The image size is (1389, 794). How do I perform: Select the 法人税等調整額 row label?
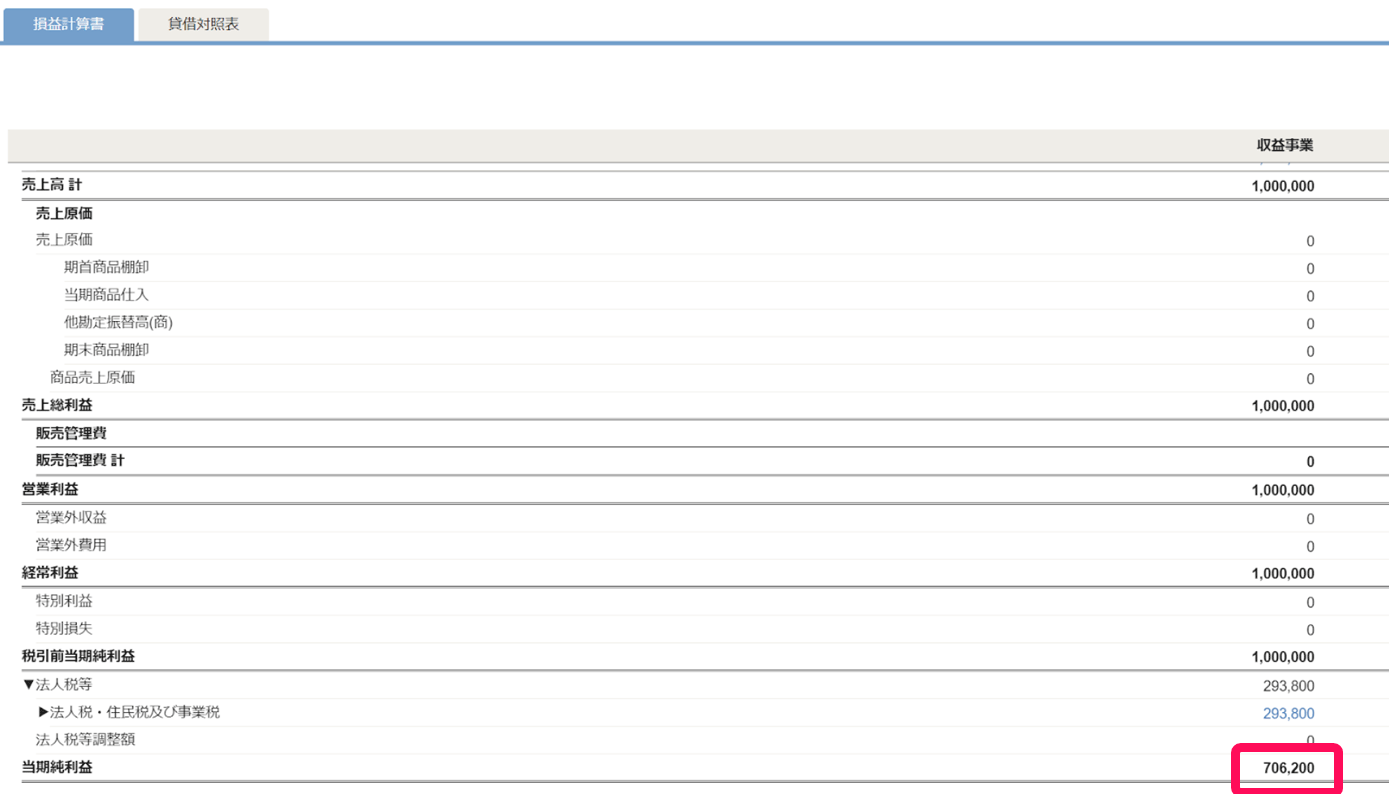tap(85, 740)
